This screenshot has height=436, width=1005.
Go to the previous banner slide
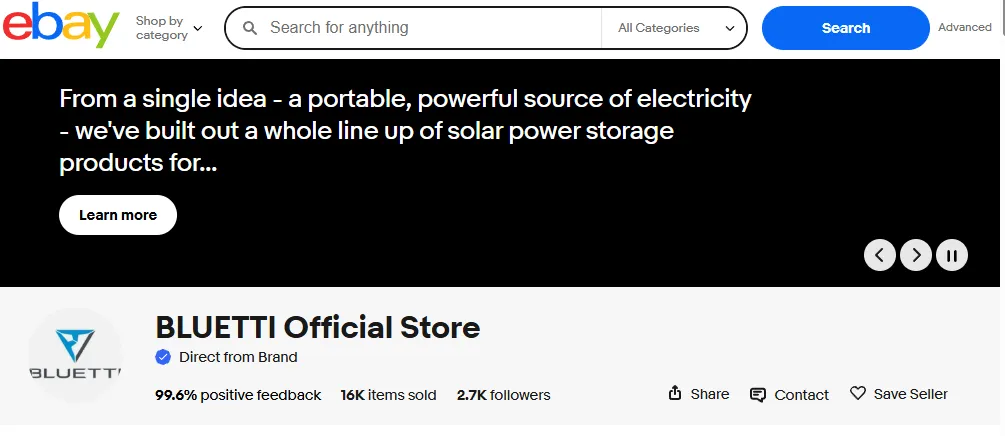tap(879, 255)
